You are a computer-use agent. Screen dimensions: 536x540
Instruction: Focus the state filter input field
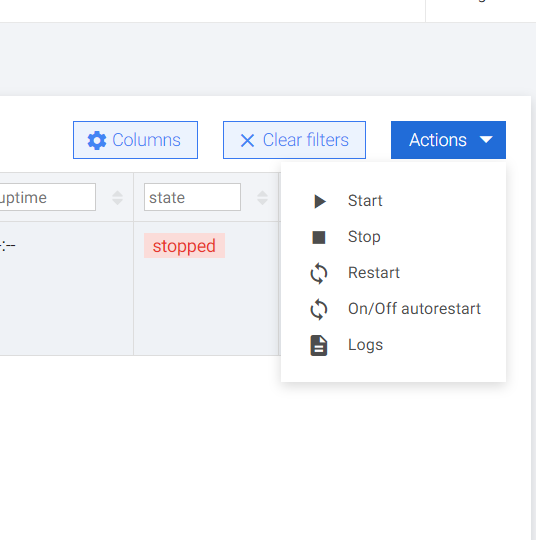[x=192, y=197]
